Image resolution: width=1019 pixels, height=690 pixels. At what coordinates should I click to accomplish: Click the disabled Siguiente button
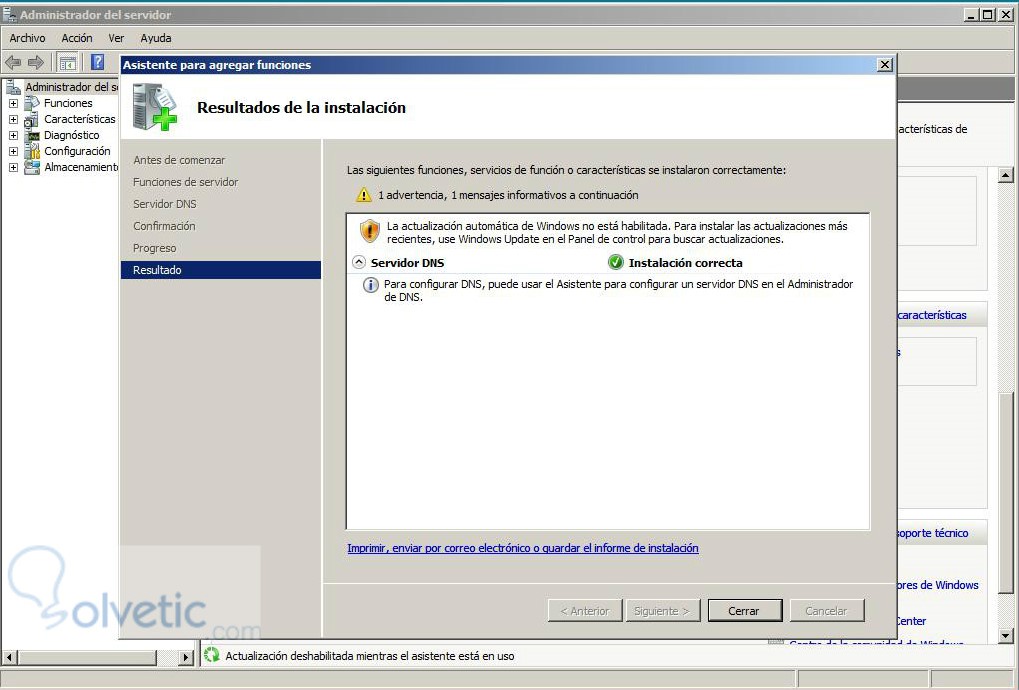pyautogui.click(x=663, y=611)
